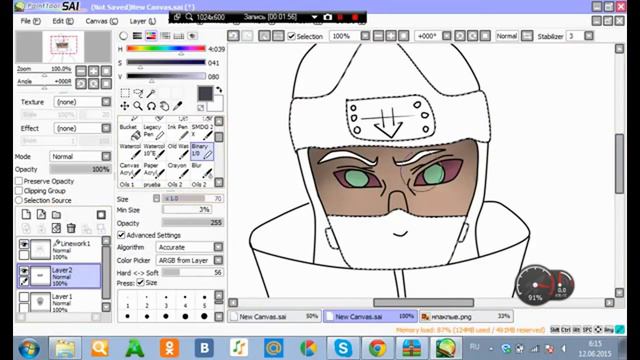This screenshot has width=640, height=360.
Task: Toggle the HSV slider panel
Action: (x=151, y=36)
